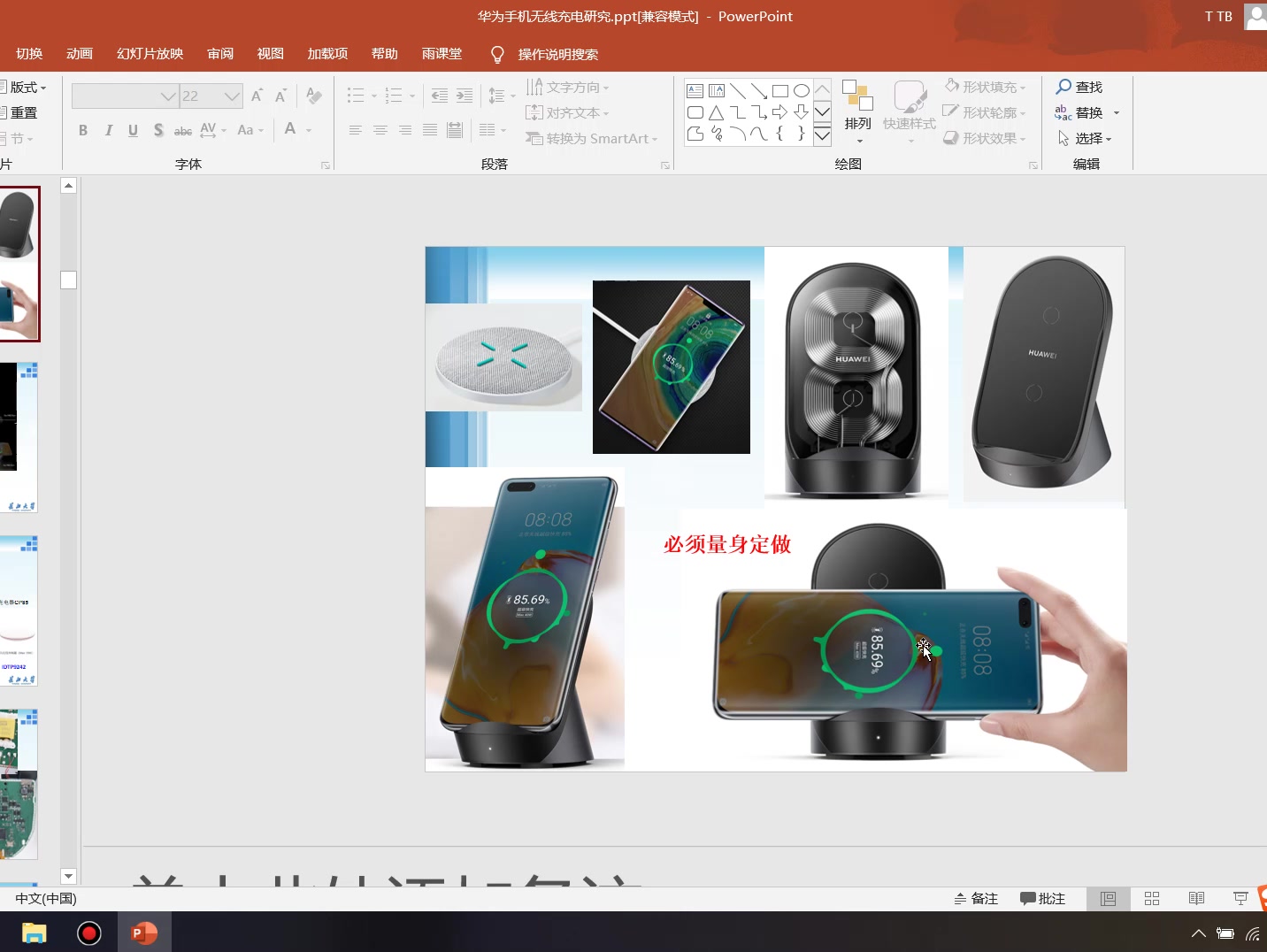Toggle Bold formatting

(83, 130)
